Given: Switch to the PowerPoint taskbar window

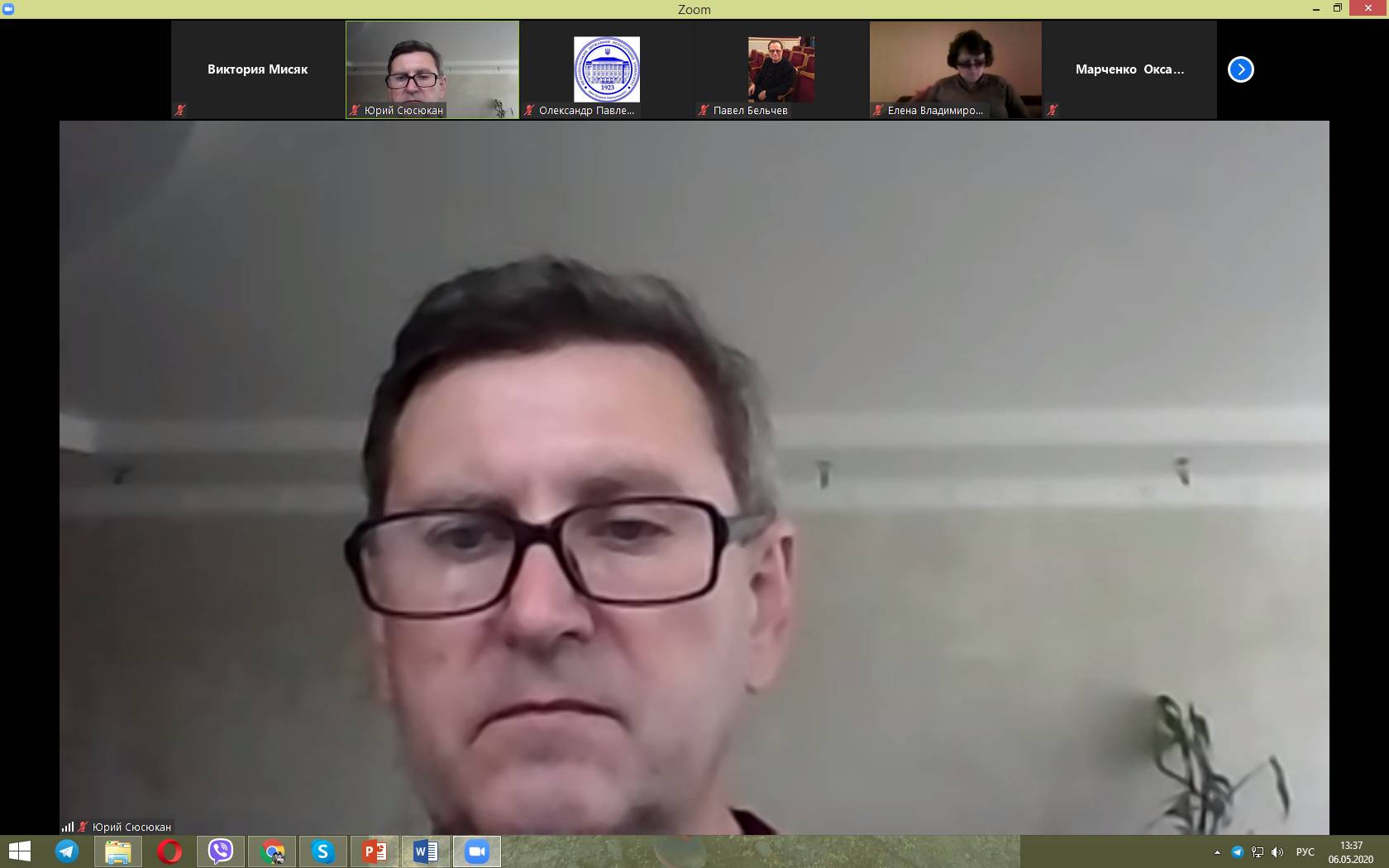Looking at the screenshot, I should [375, 851].
